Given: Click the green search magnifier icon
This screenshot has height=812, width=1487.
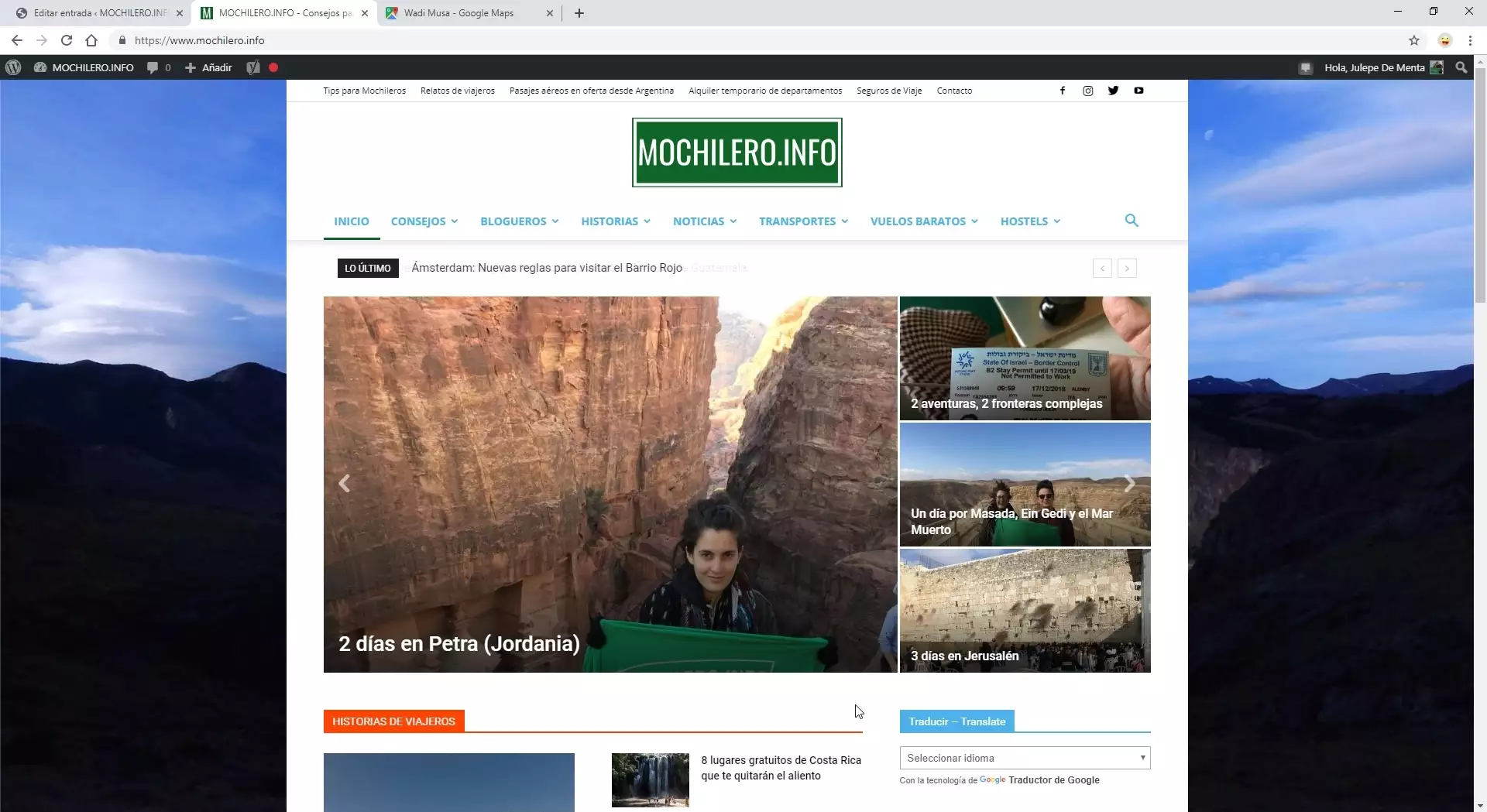Looking at the screenshot, I should pyautogui.click(x=1132, y=221).
